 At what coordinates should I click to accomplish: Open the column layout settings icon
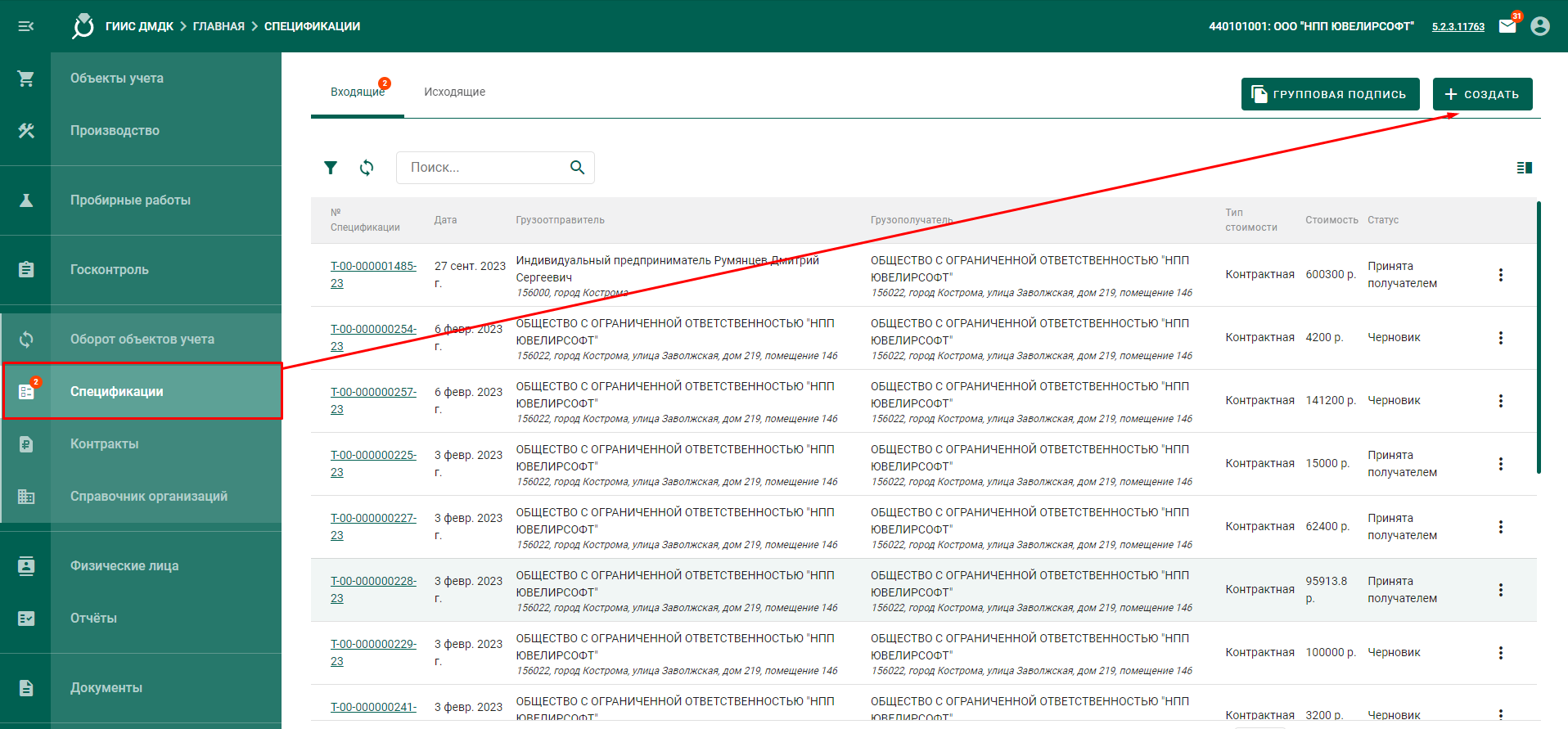1524,168
